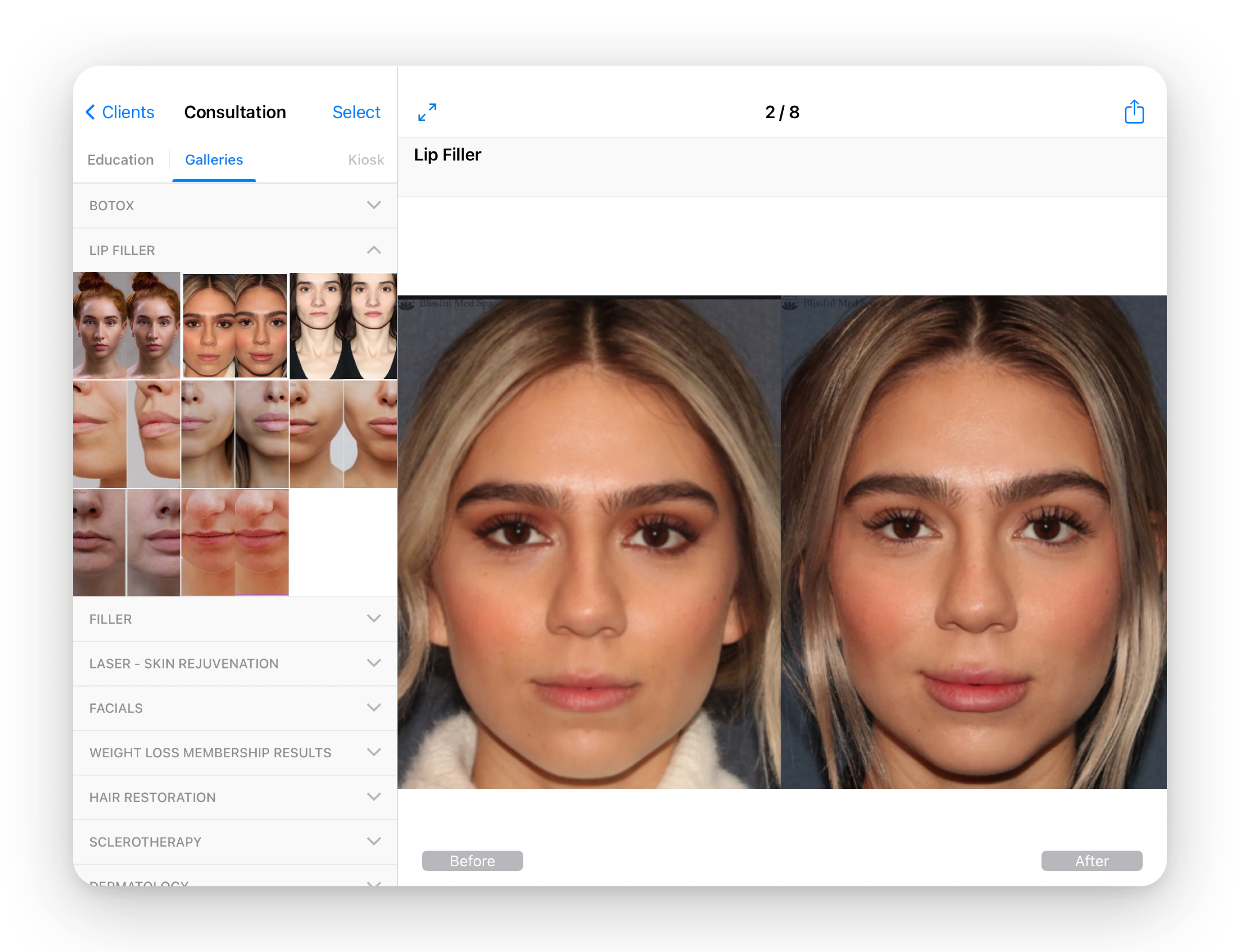Open the share sheet icon
Image resolution: width=1240 pixels, height=952 pixels.
tap(1133, 112)
